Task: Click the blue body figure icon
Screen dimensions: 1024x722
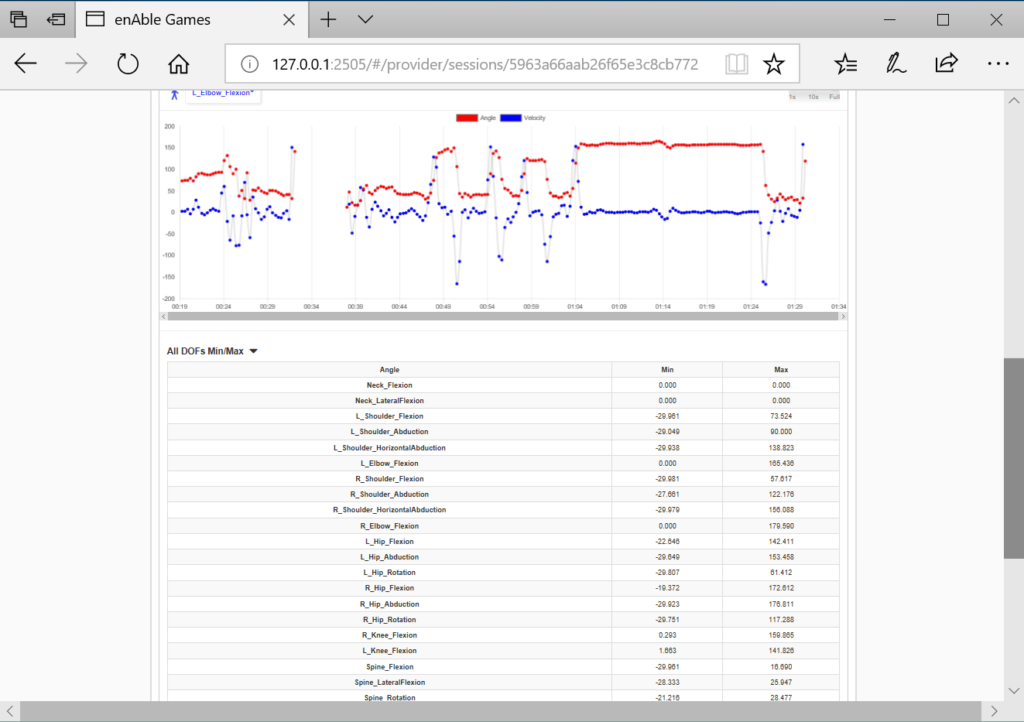Action: click(174, 95)
